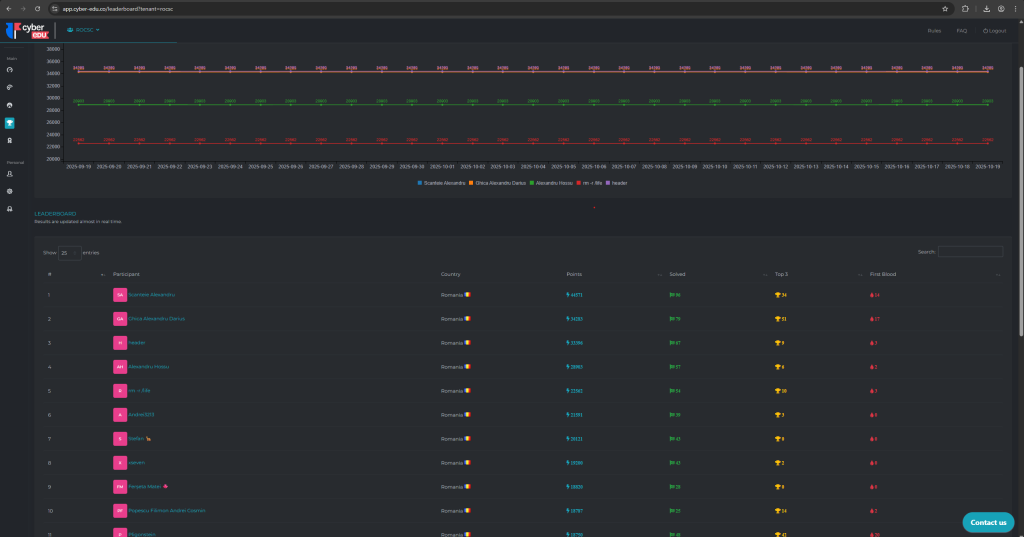Open the FAQ menu item
Viewport: 1024px width, 537px height.
click(961, 31)
